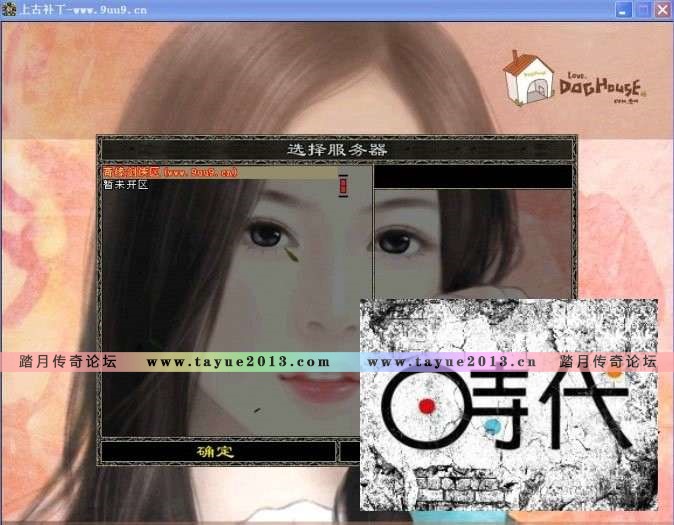The height and width of the screenshot is (525, 674).
Task: Click the black server info field
Action: tap(473, 176)
